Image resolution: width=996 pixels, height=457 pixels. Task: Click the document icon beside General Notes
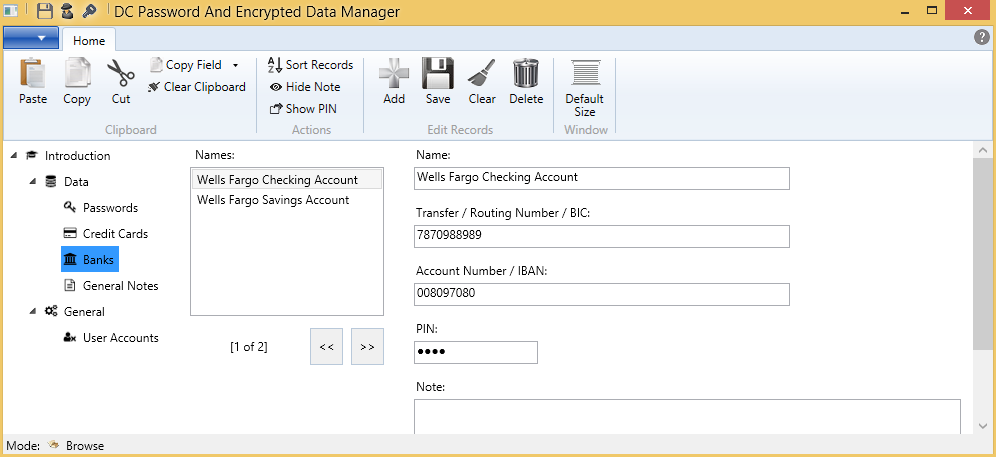70,285
